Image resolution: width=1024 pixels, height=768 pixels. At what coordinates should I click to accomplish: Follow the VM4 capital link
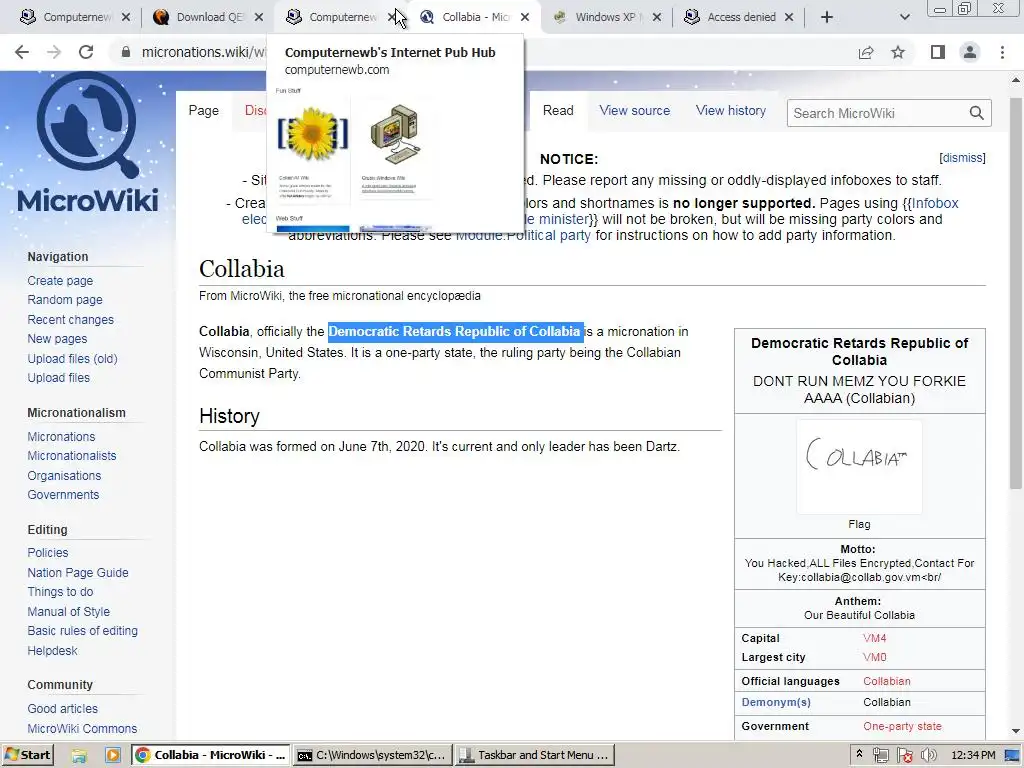point(874,638)
